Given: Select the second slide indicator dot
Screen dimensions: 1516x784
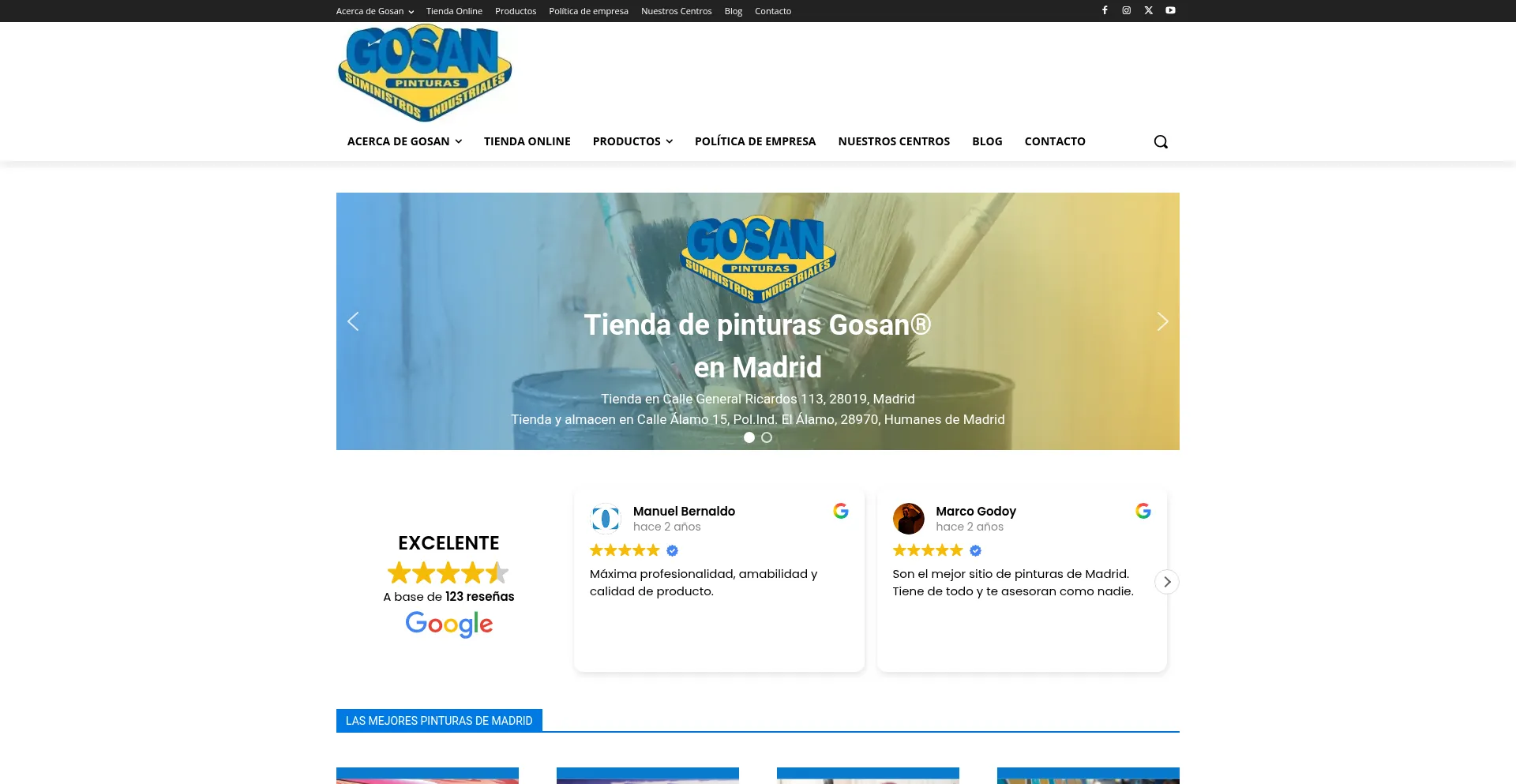Looking at the screenshot, I should coord(767,437).
